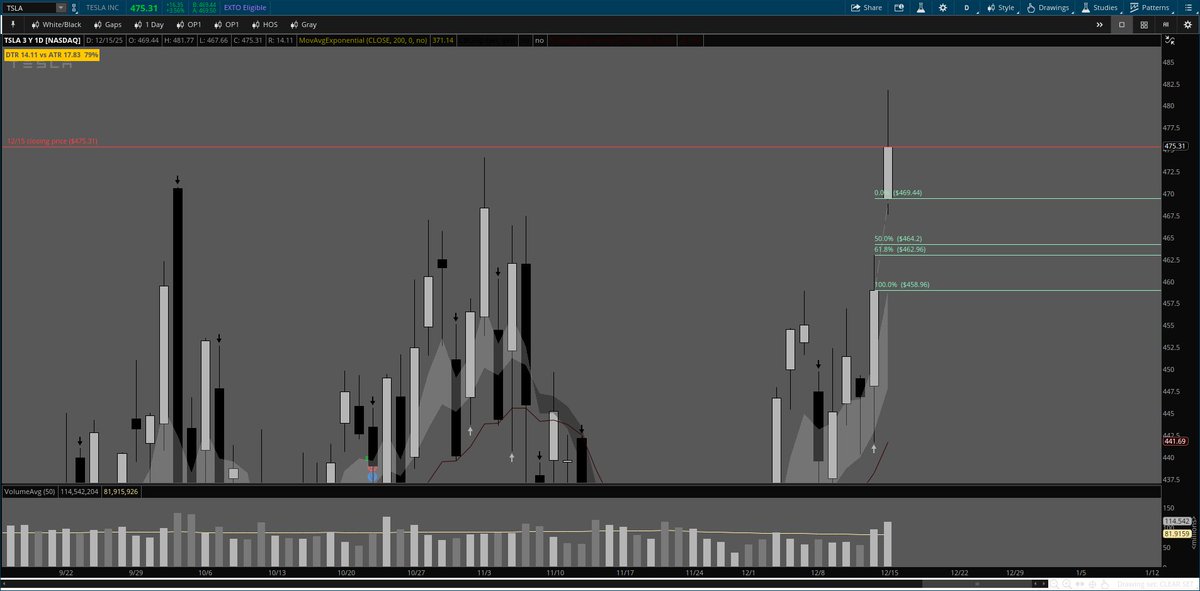Click the TESLA INC company name
The image size is (1200, 591).
click(x=104, y=7)
